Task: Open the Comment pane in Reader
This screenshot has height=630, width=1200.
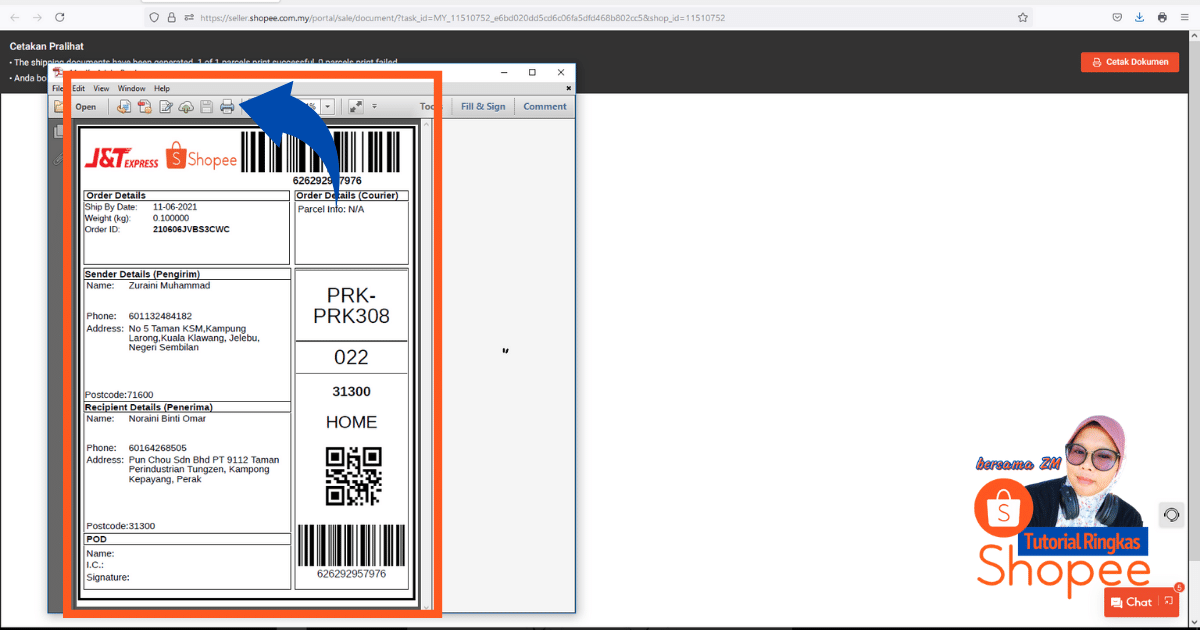Action: [x=545, y=106]
